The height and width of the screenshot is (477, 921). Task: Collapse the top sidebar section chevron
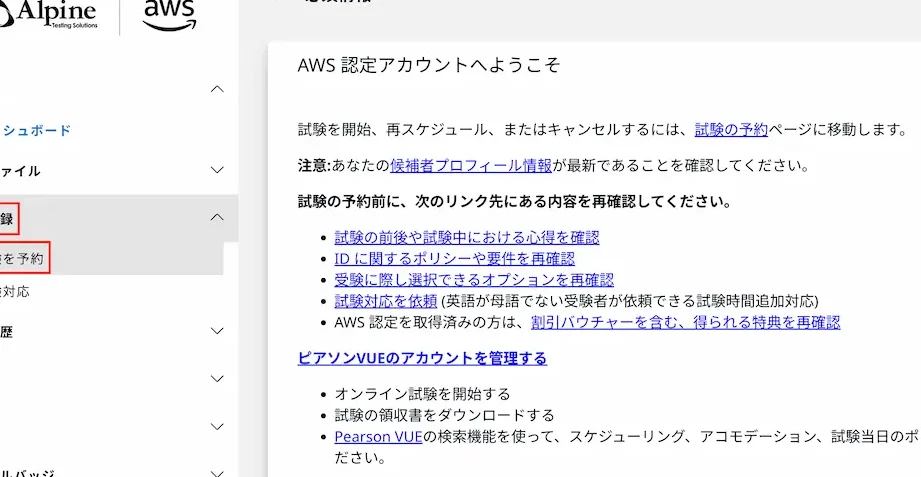[x=217, y=89]
